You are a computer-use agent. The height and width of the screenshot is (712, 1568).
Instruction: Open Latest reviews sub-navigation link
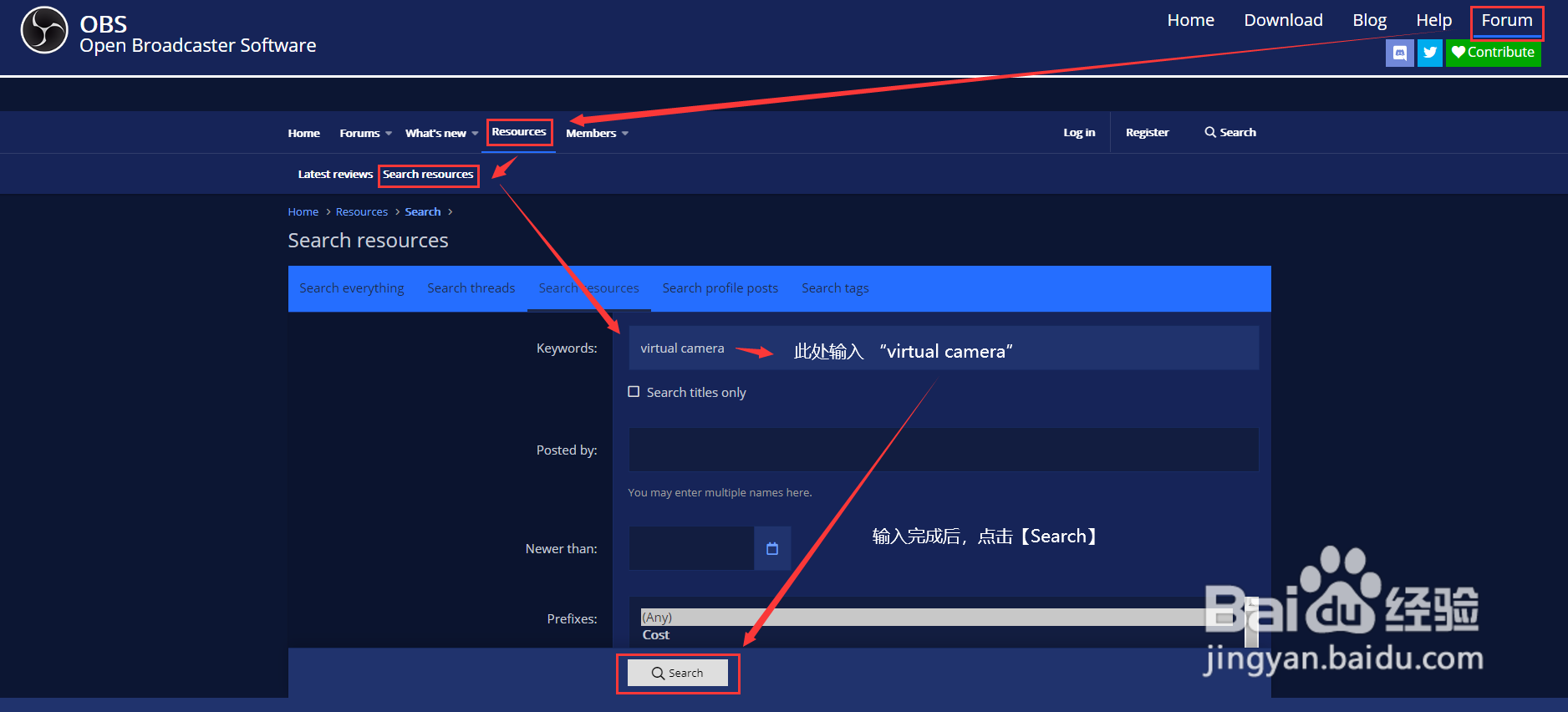[x=335, y=174]
